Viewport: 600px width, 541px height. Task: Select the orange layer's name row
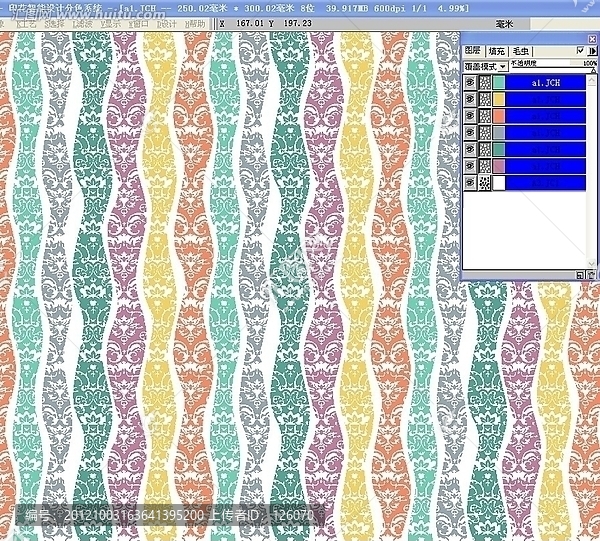click(546, 116)
